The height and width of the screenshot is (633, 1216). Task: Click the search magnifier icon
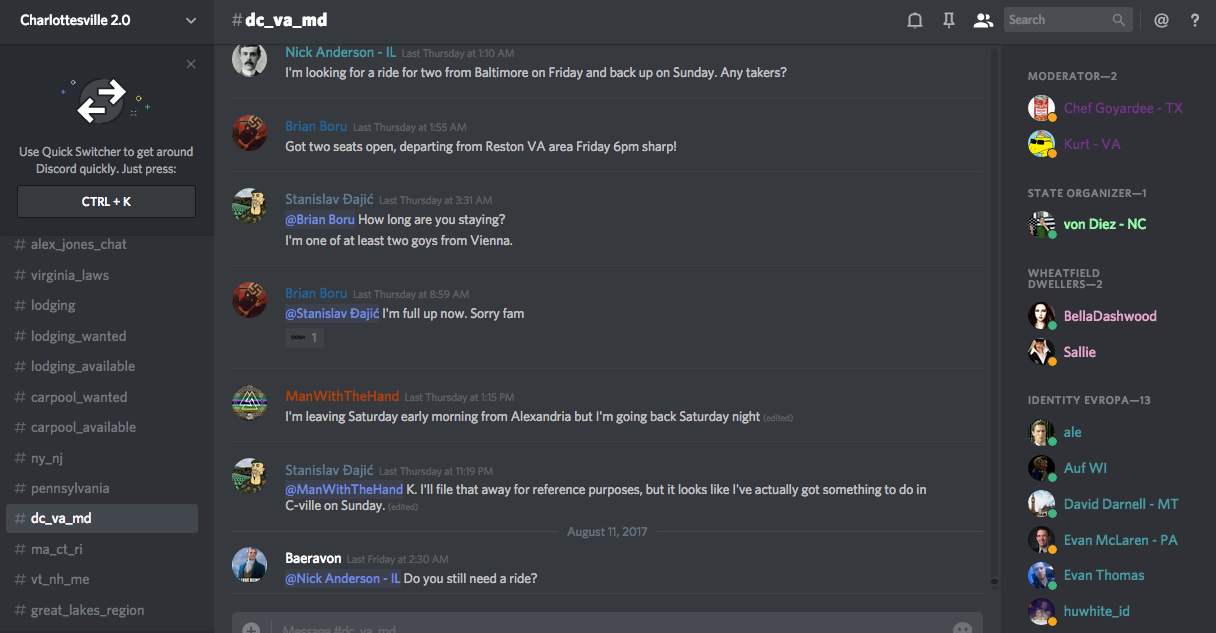point(1119,20)
